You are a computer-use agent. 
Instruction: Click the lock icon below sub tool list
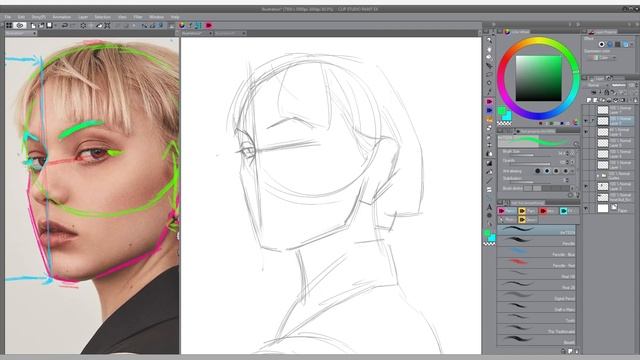point(563,351)
